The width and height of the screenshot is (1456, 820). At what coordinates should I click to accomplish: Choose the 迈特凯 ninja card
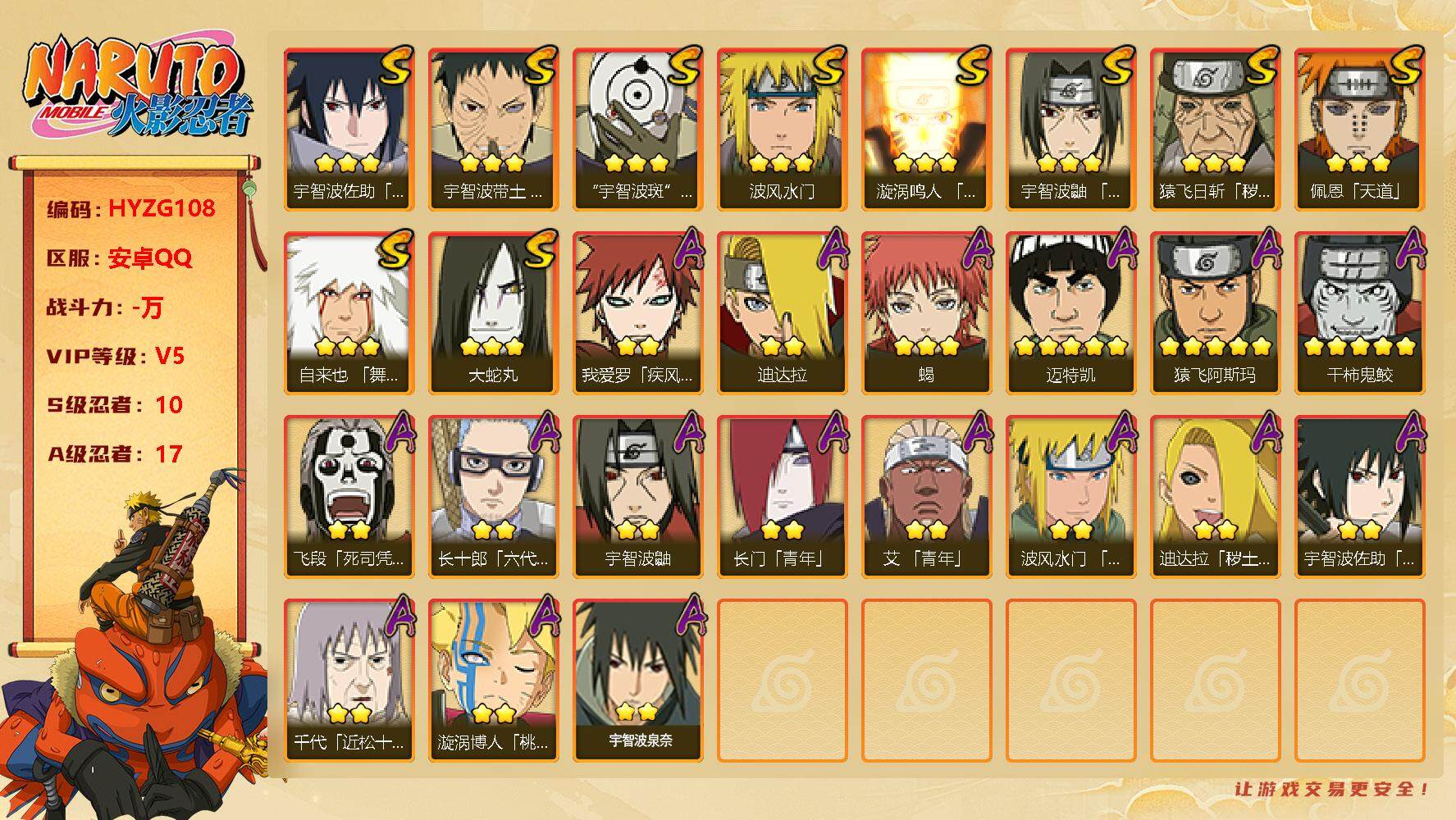click(x=1070, y=313)
